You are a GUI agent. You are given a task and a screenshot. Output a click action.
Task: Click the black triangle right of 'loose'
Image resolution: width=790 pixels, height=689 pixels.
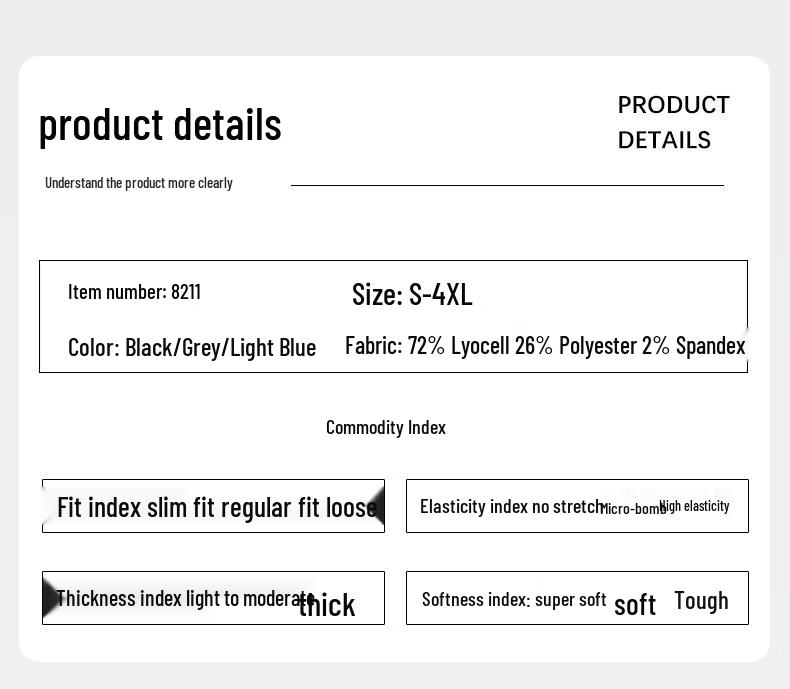[x=377, y=506]
